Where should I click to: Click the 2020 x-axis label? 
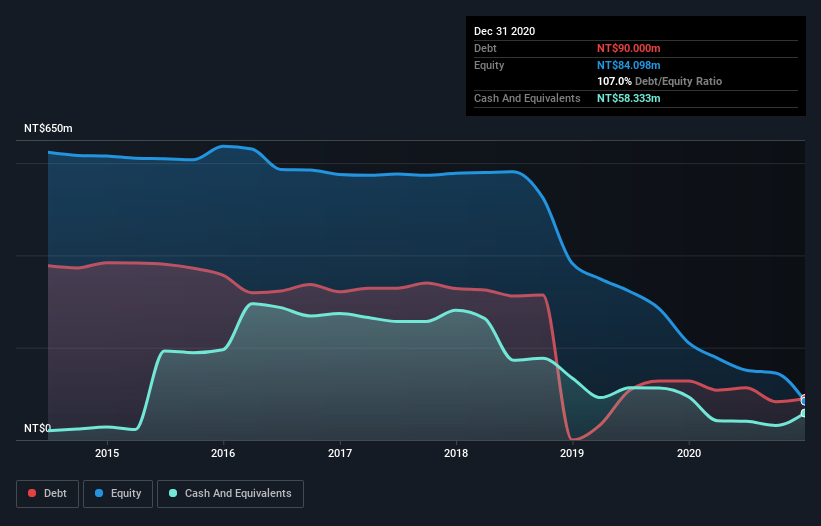coord(689,453)
